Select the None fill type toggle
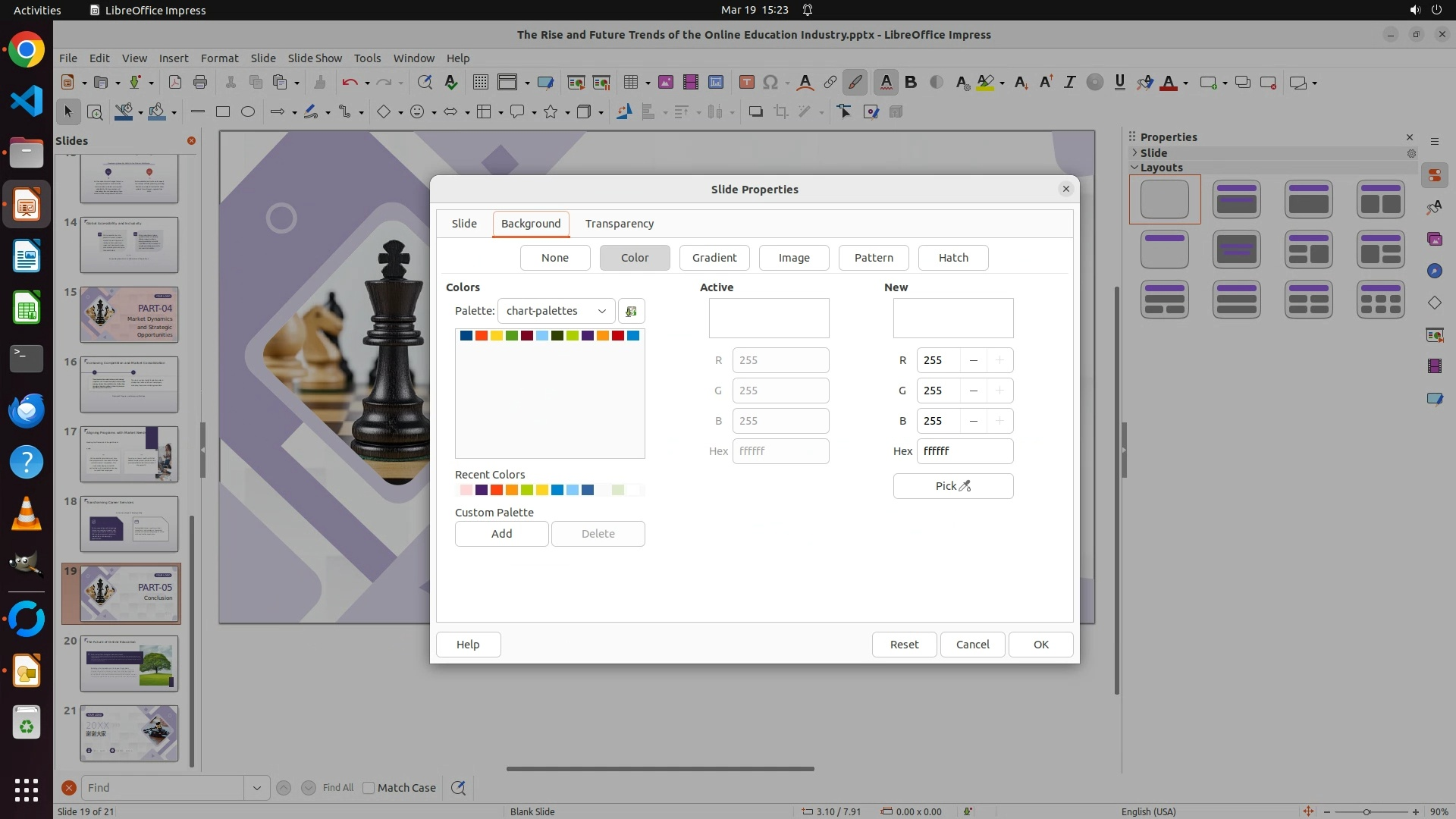 [554, 258]
